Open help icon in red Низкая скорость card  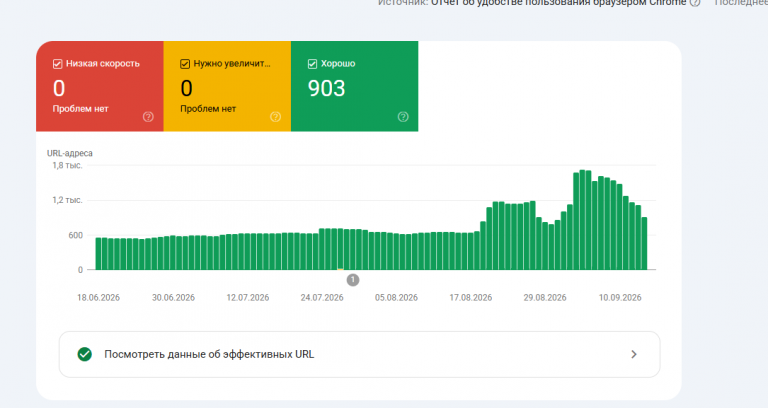(x=148, y=117)
